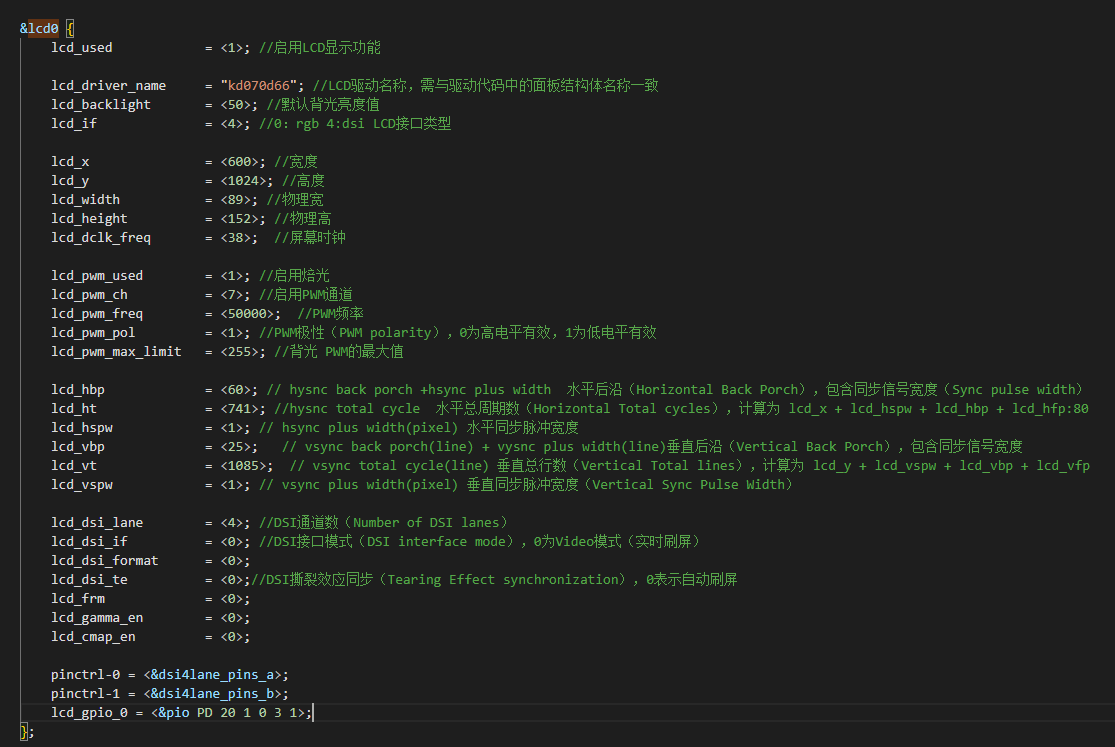
Task: Click the lcd_vspw property name
Action: tap(82, 484)
